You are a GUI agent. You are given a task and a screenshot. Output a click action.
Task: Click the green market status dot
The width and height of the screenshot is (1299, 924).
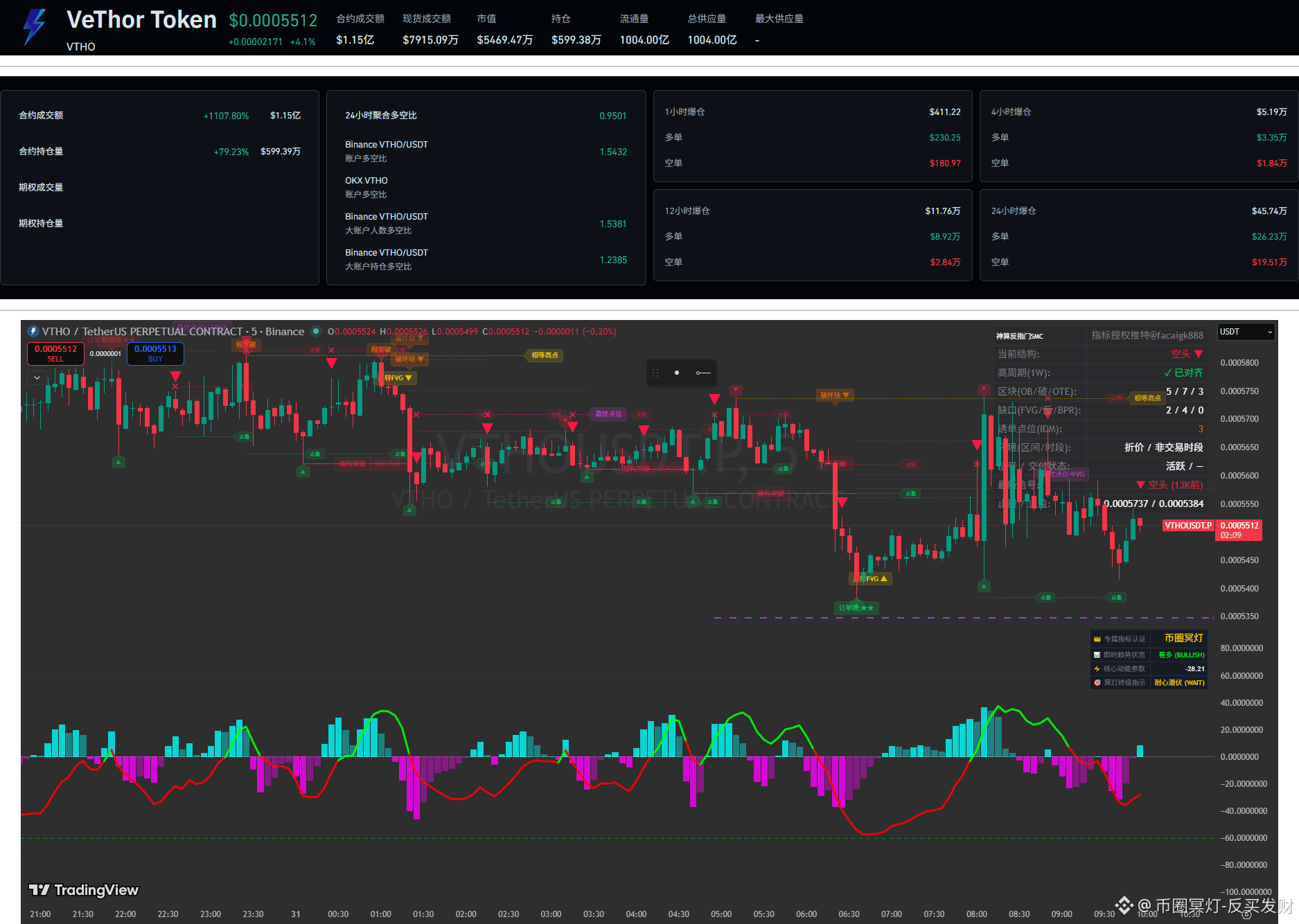[316, 331]
